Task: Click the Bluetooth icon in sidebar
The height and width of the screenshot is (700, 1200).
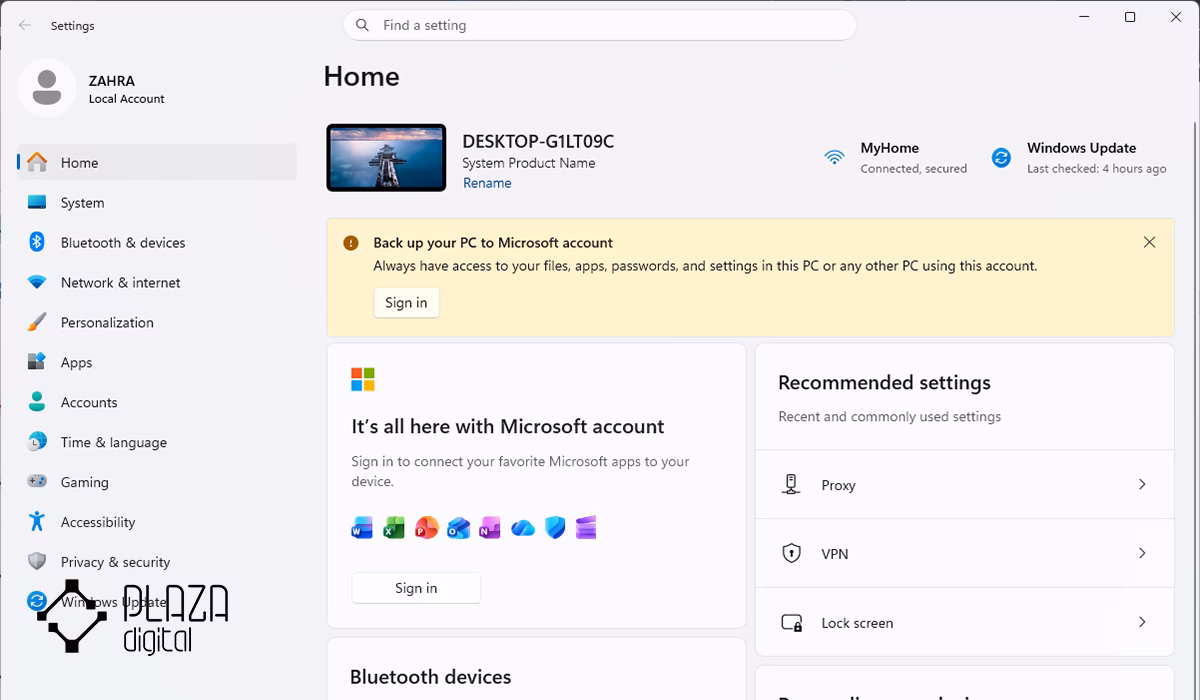Action: (37, 242)
